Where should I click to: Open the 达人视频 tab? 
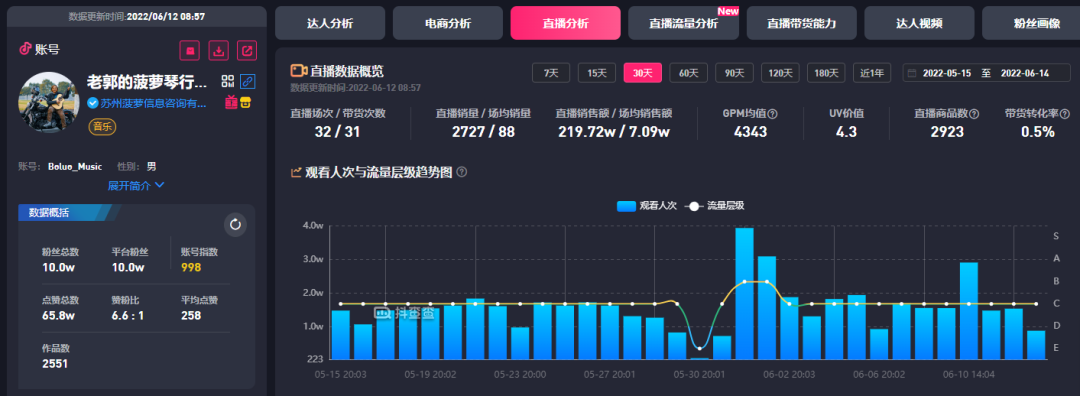(x=919, y=23)
